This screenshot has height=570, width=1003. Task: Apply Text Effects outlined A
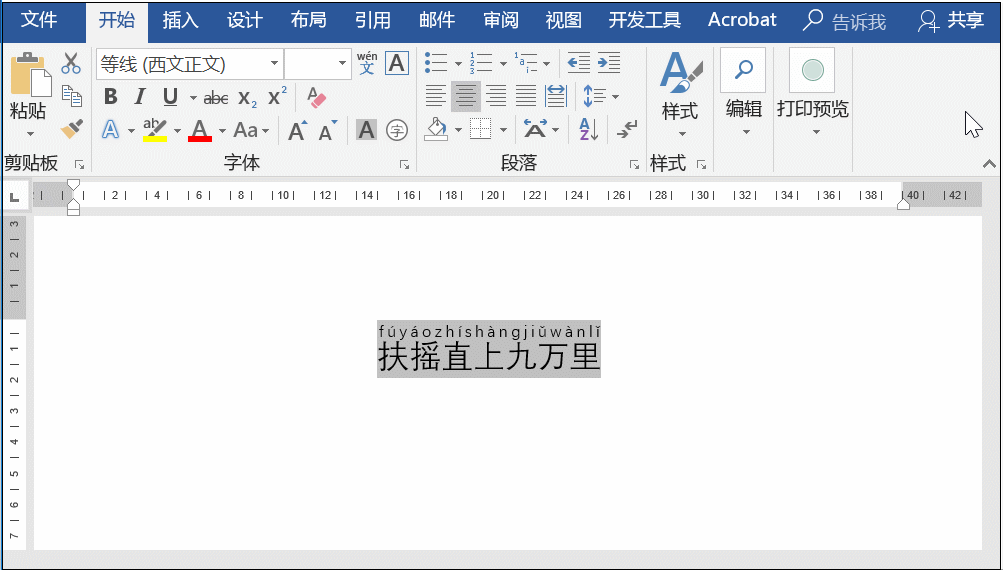[111, 130]
